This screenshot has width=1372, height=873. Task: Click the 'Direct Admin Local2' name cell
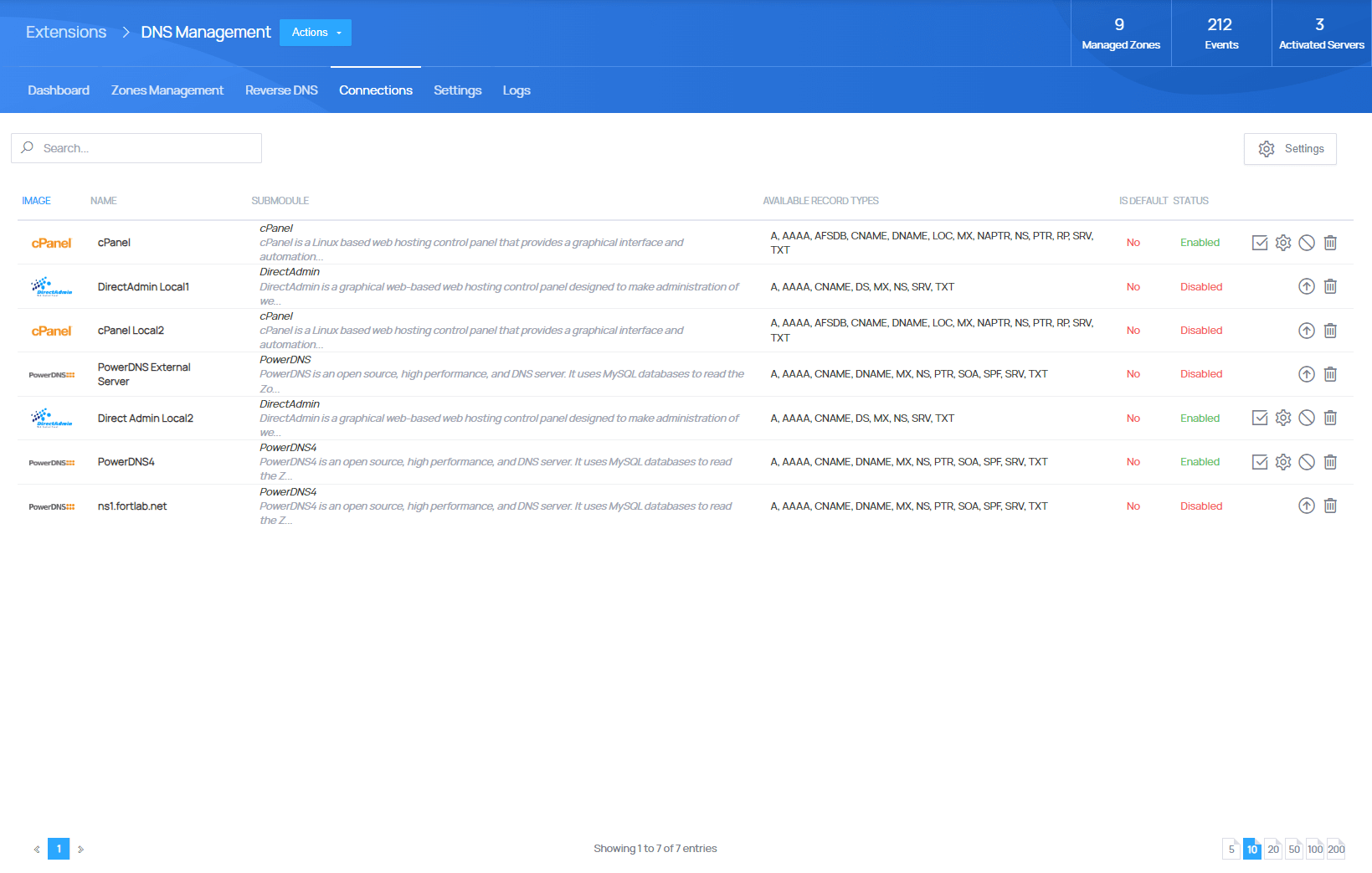tap(146, 419)
